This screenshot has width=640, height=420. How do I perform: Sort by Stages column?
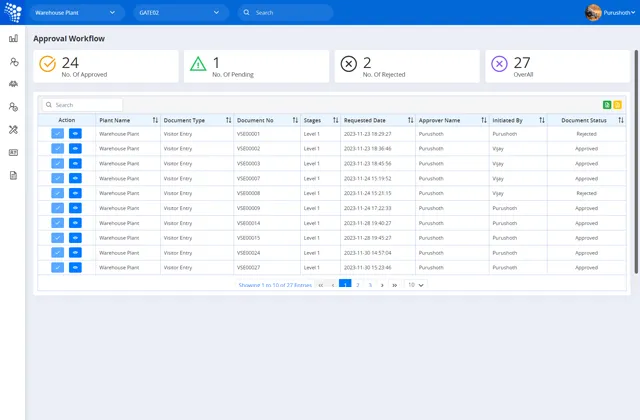point(336,120)
